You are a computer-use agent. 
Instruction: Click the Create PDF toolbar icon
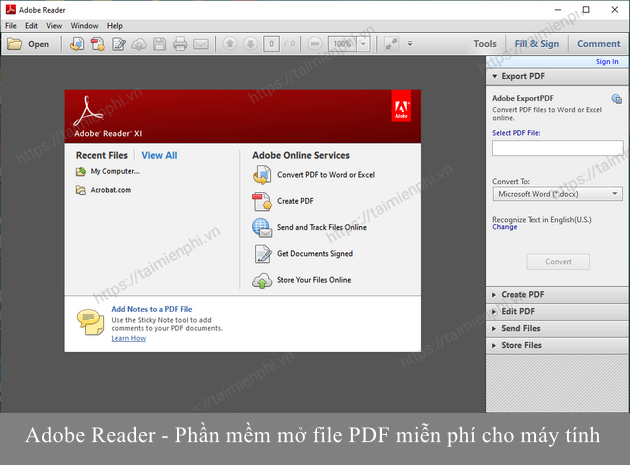point(98,44)
